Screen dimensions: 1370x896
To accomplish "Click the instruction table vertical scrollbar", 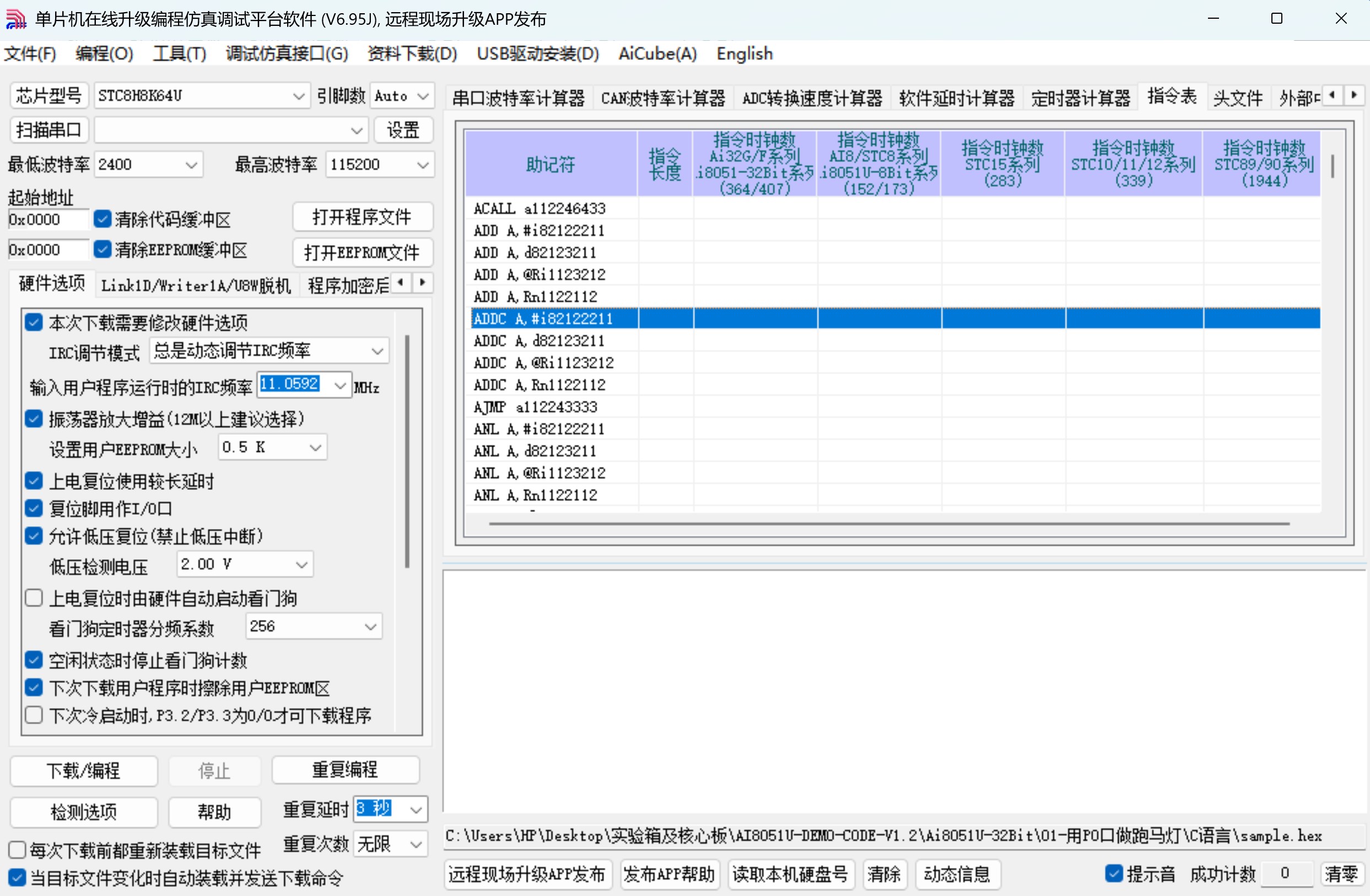I will click(1332, 167).
